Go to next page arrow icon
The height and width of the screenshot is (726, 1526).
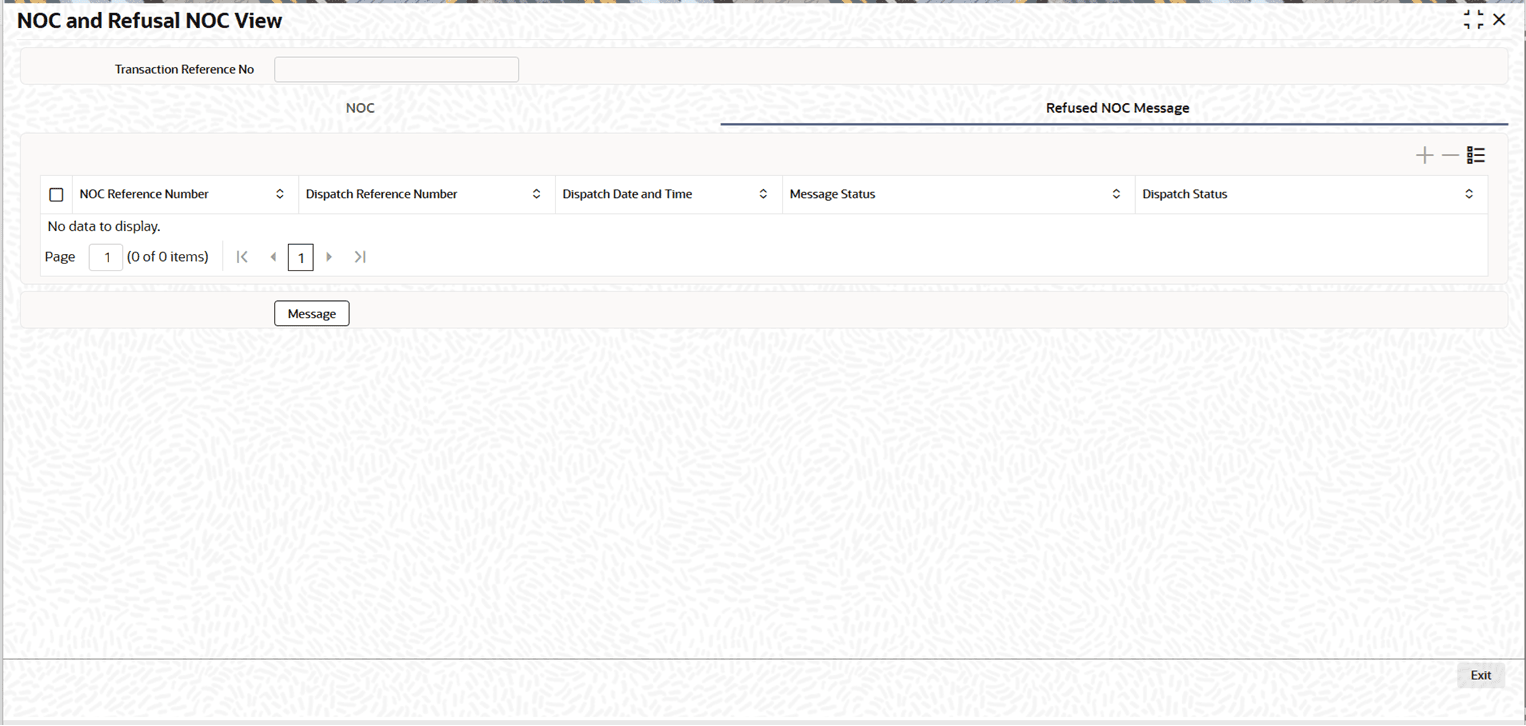(x=329, y=257)
